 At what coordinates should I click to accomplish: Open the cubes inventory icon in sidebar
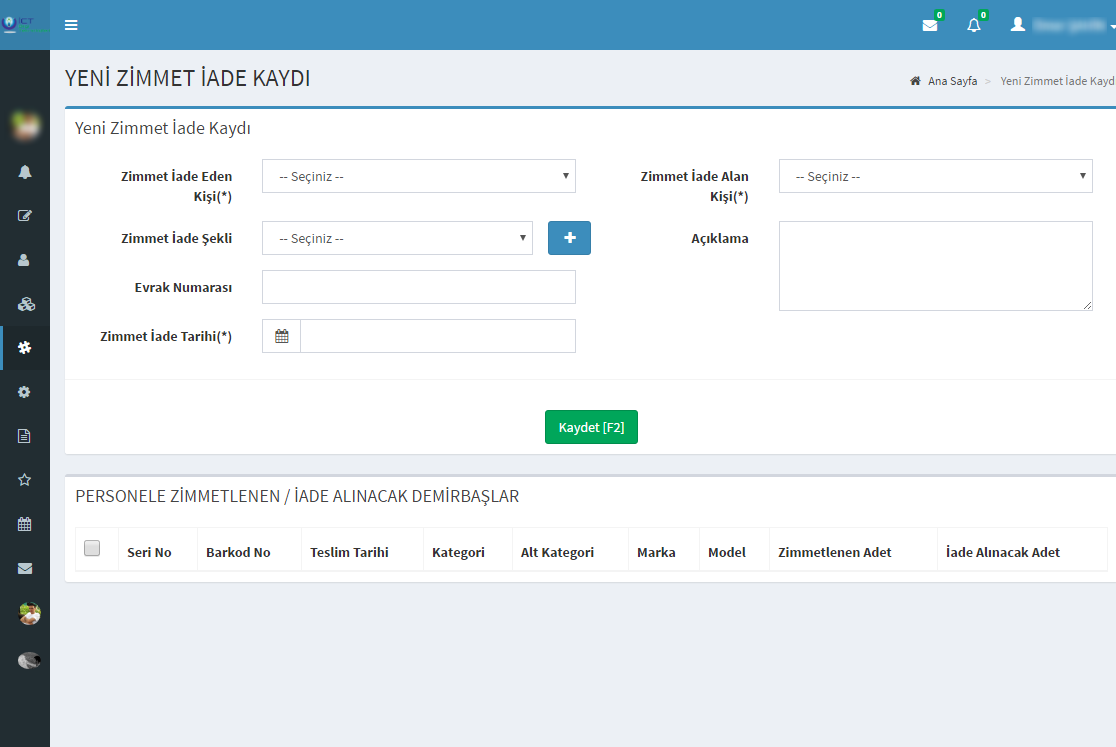click(26, 304)
